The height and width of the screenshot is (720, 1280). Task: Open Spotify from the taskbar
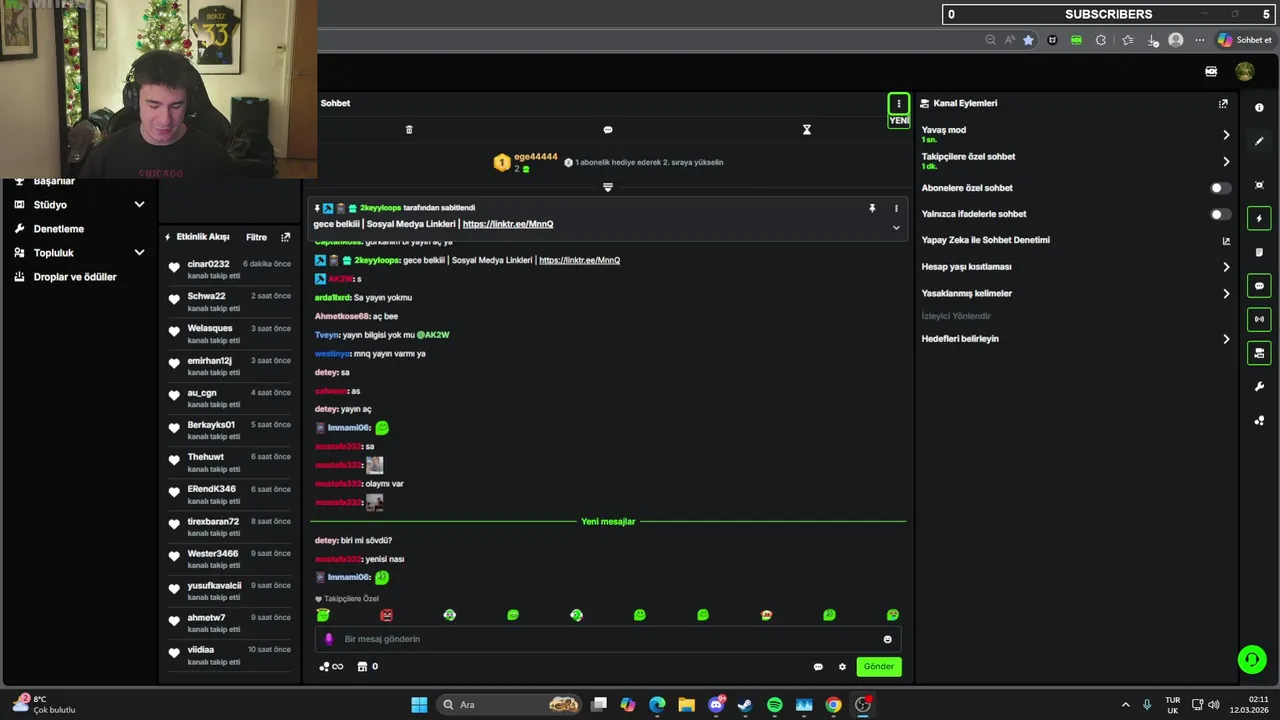[x=775, y=705]
